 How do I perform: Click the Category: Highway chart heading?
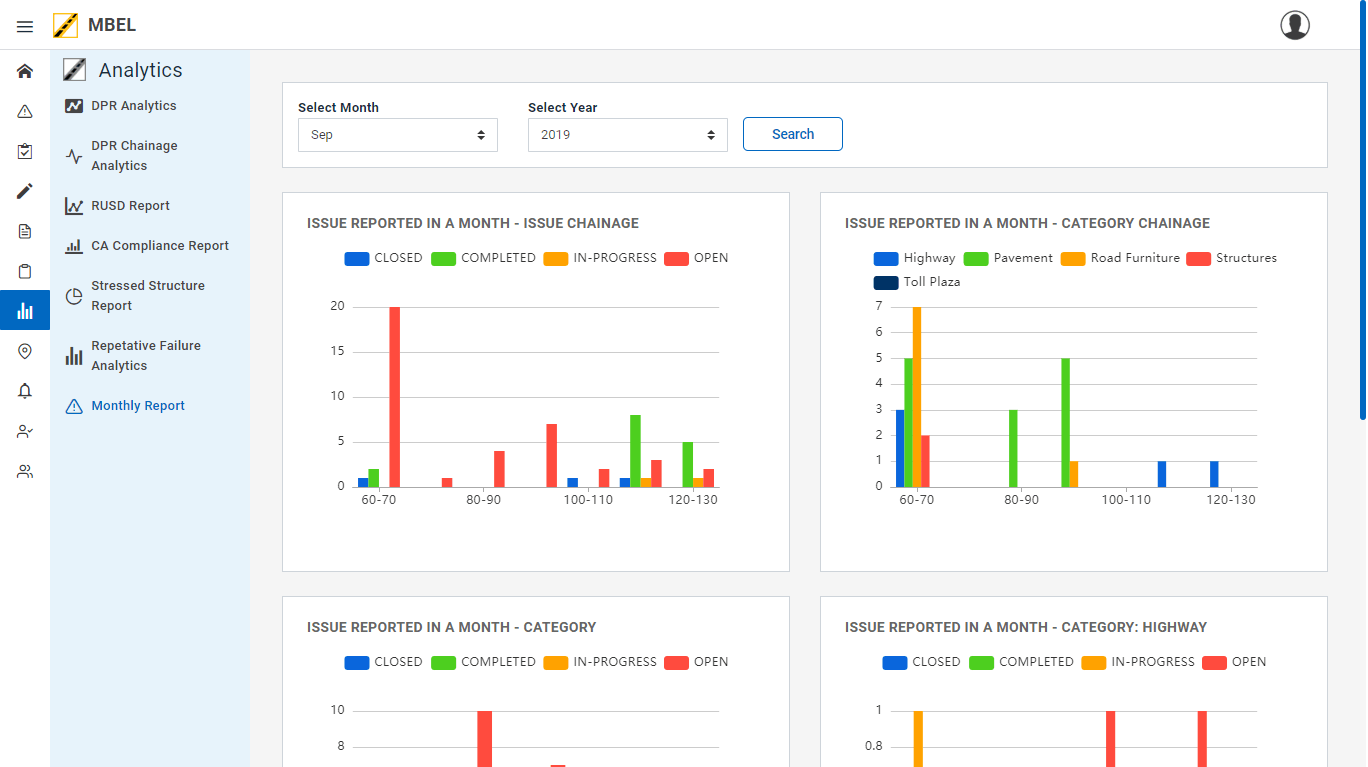click(x=1026, y=627)
